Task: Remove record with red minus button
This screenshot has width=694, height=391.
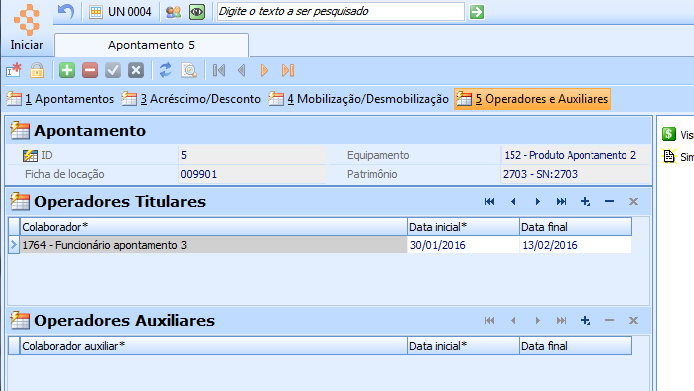Action: click(90, 70)
